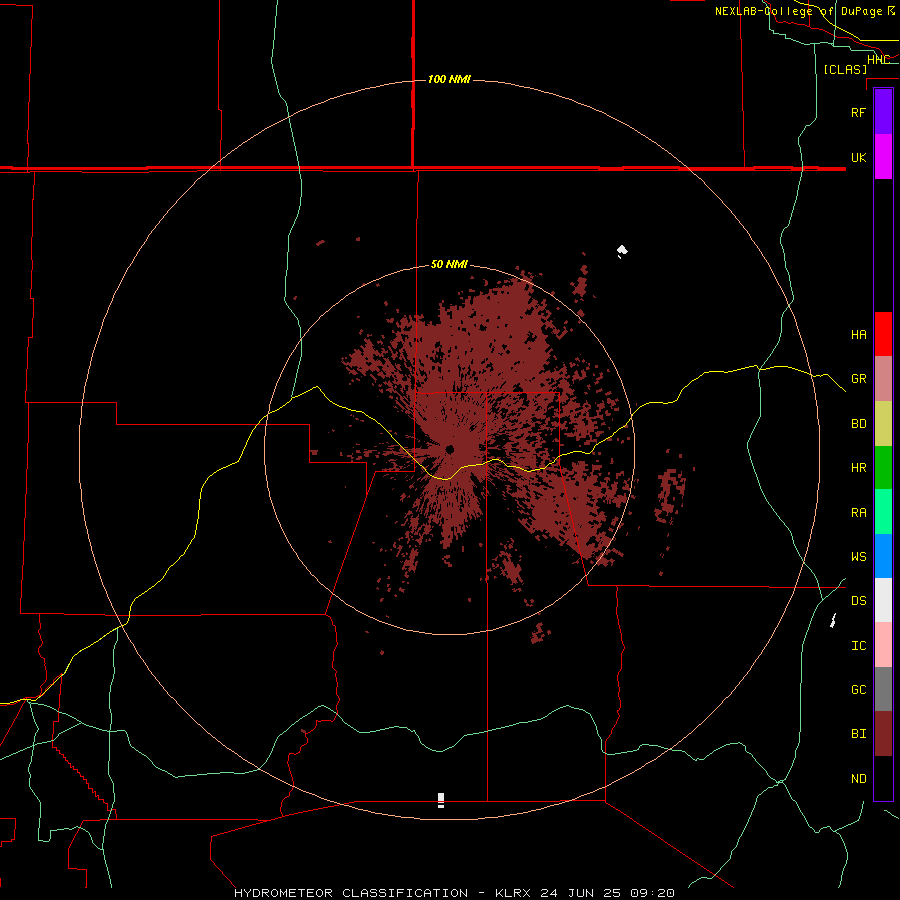This screenshot has width=900, height=900.
Task: Click the RF legend label
Action: pos(858,112)
